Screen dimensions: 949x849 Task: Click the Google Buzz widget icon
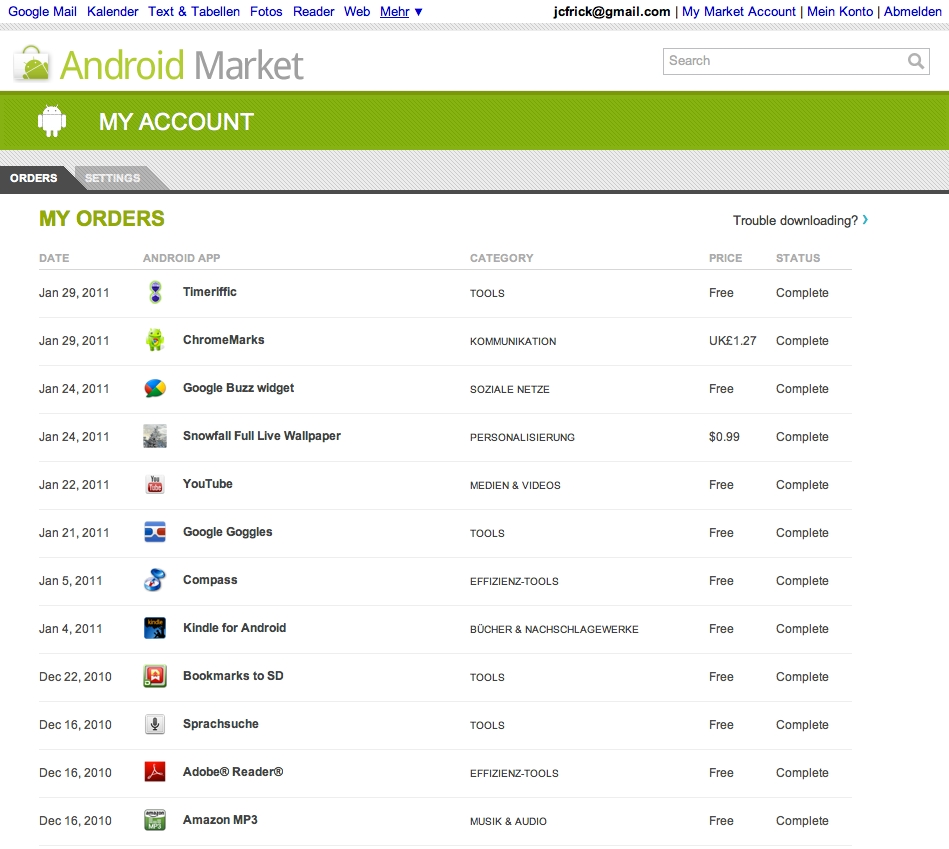click(155, 388)
